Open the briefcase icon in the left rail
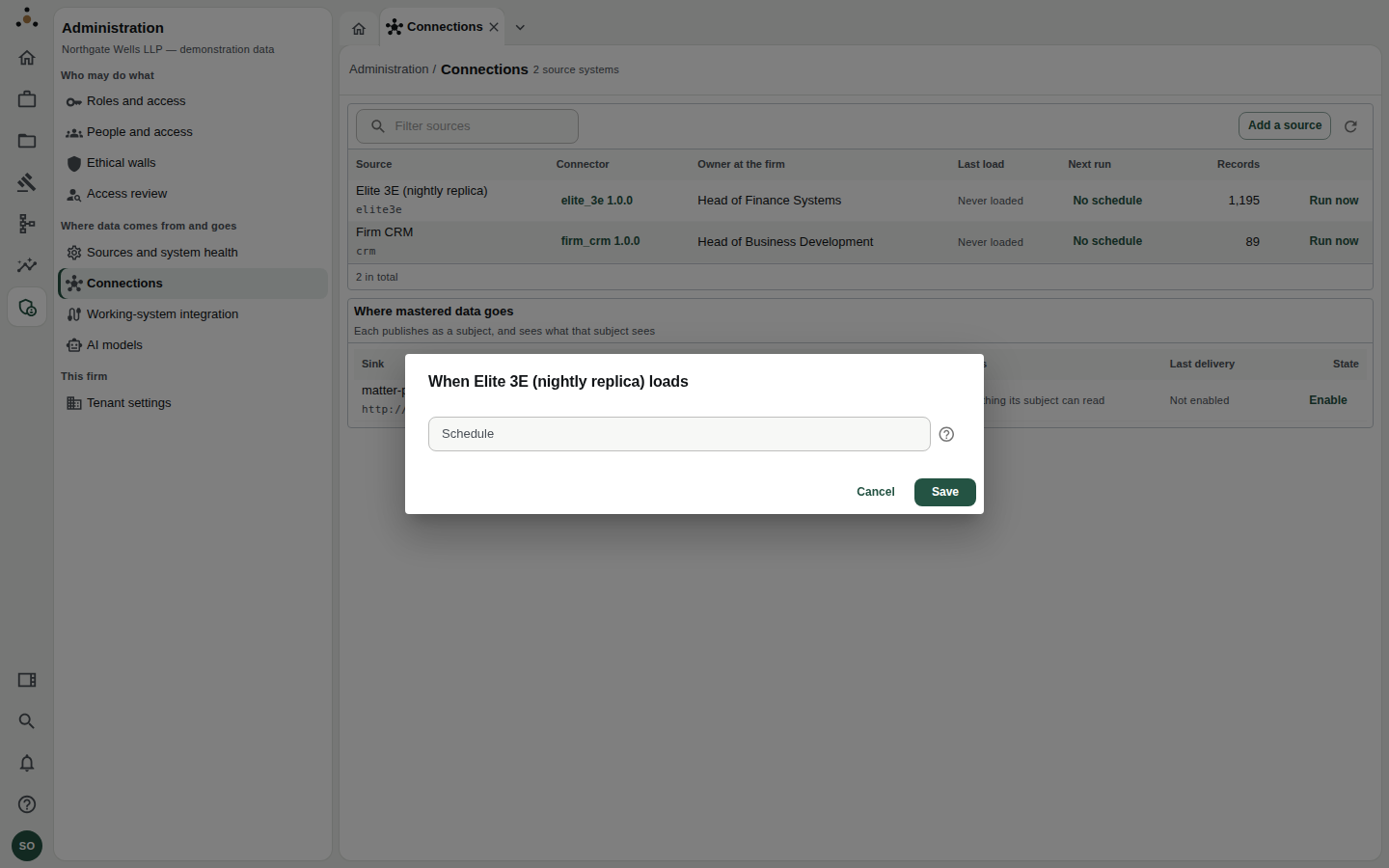 click(27, 99)
